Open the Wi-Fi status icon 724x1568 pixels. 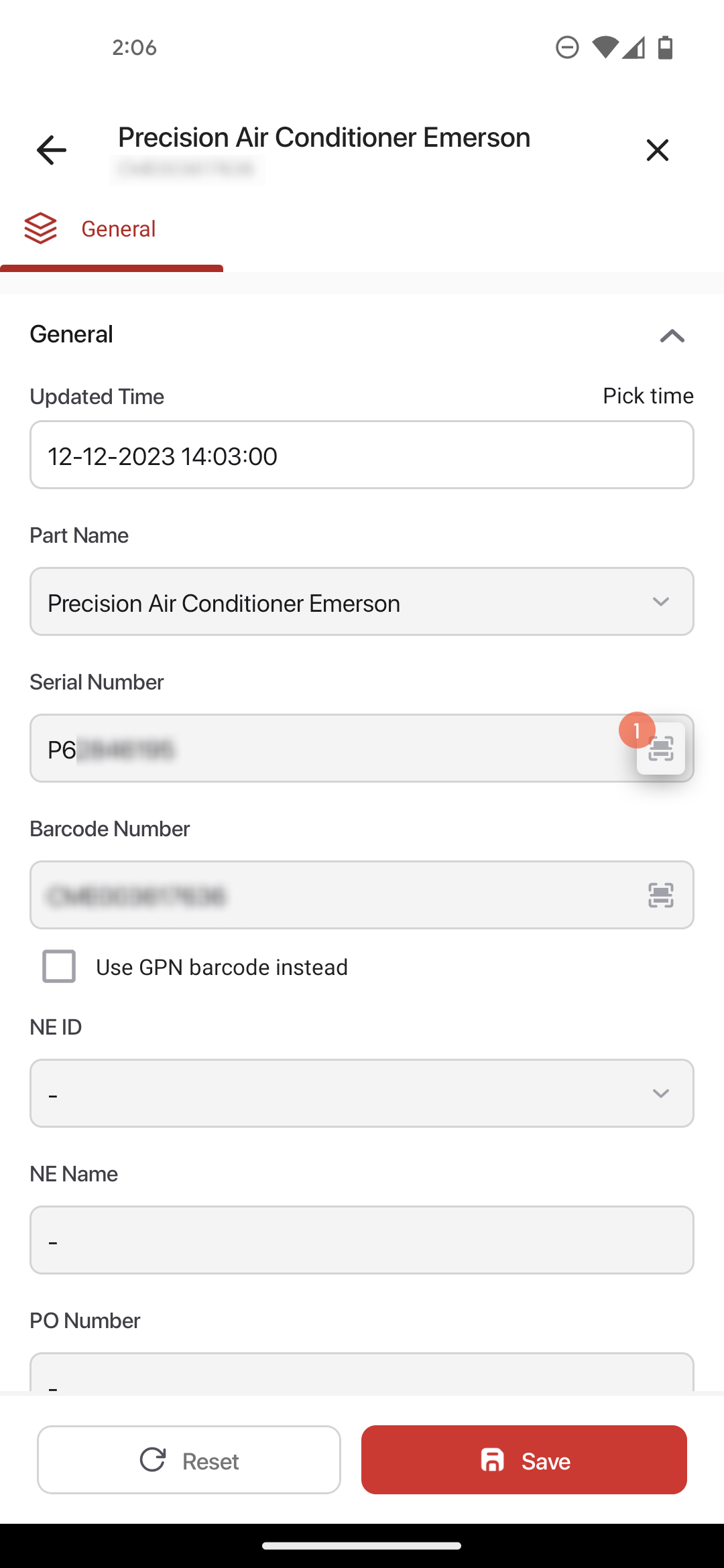point(605,48)
